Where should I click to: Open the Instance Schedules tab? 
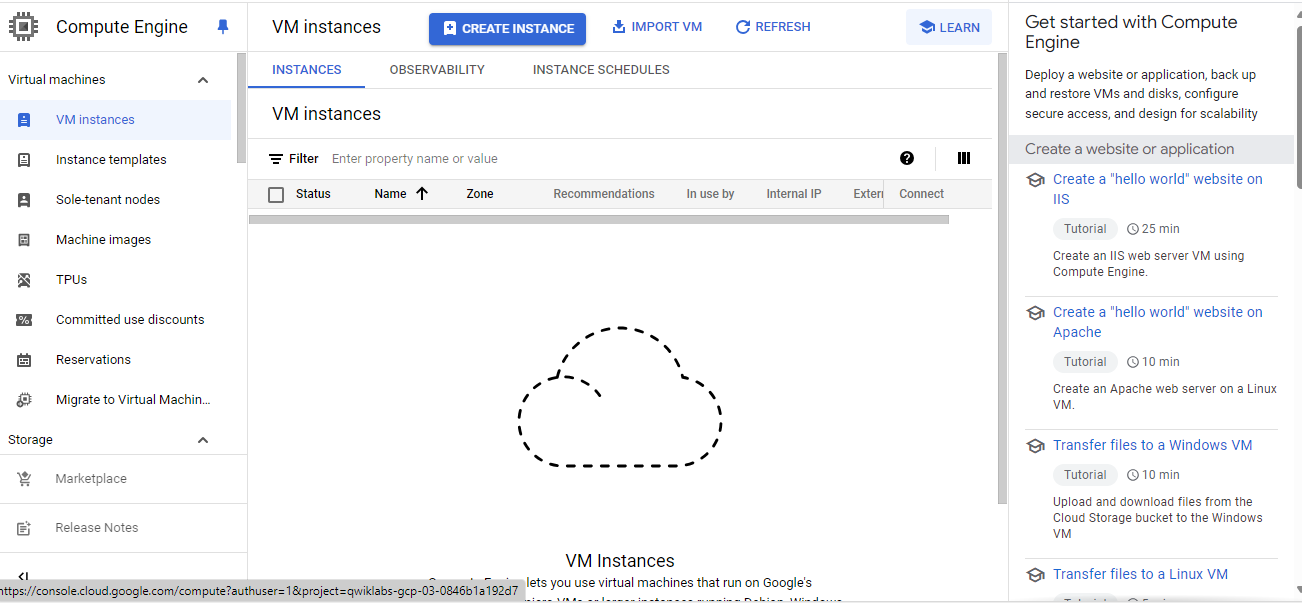(x=601, y=70)
